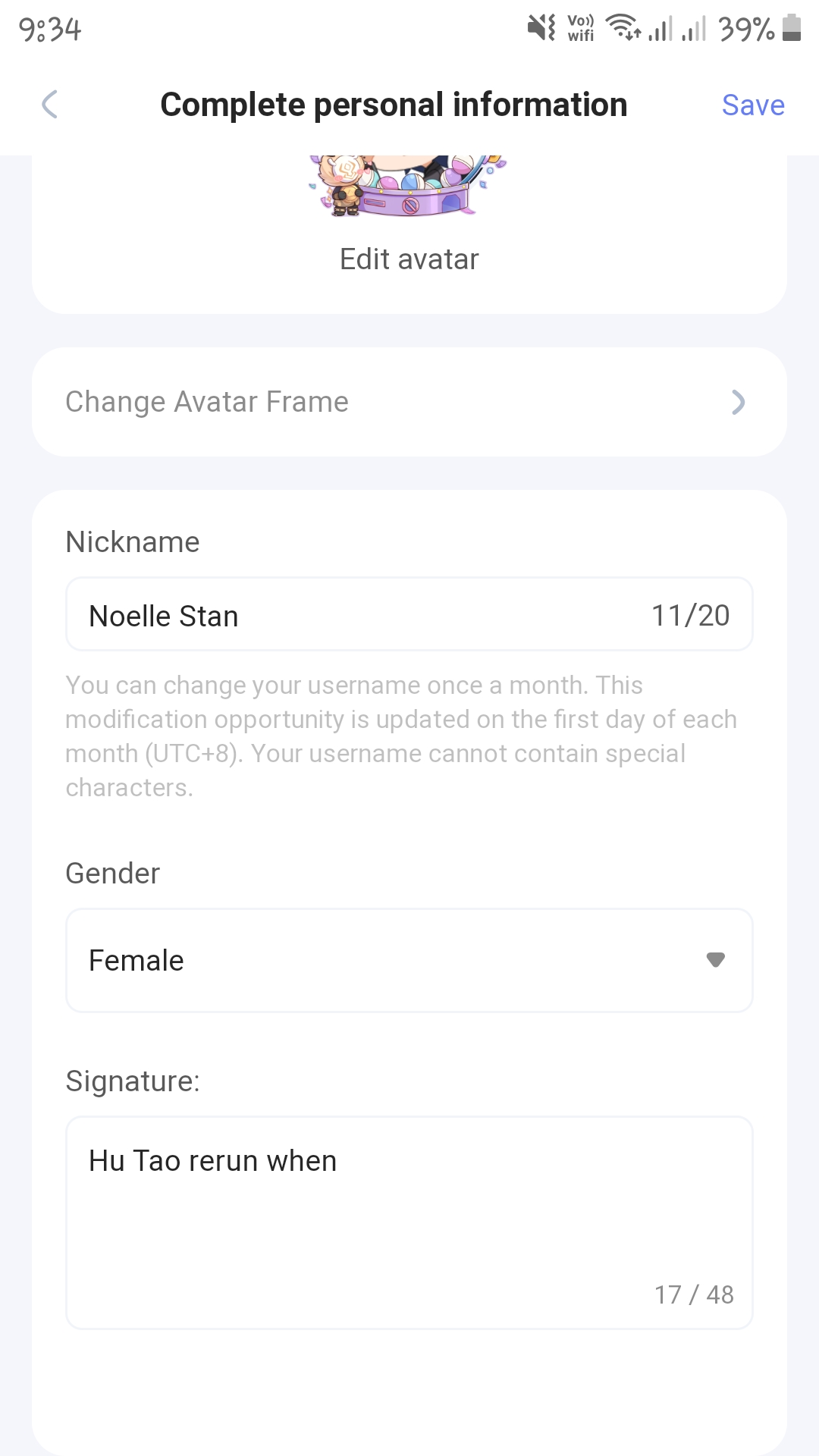Tap the 11/20 nickname character counter

[690, 616]
